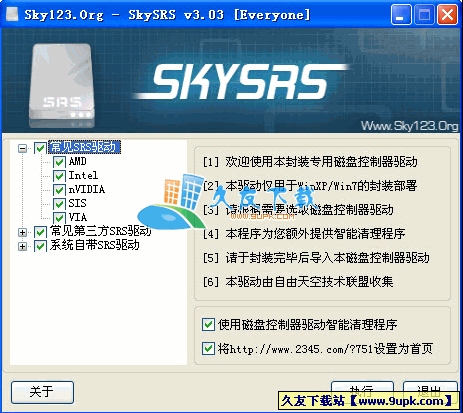The height and width of the screenshot is (413, 463).
Task: Toggle the Intel driver checkbox
Action: pos(59,176)
